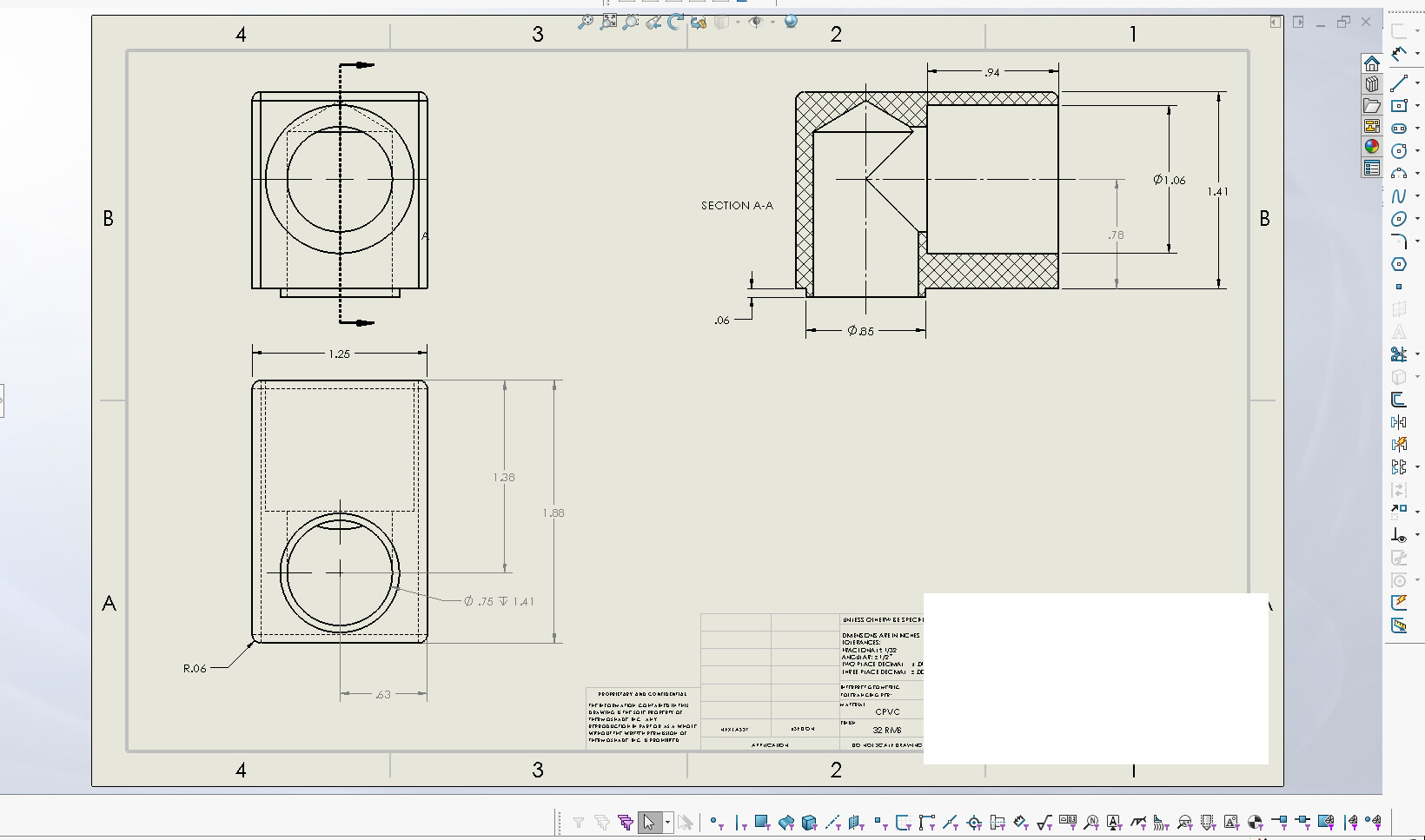Click the SECTION A-A view label
Screen dimensions: 1425x840
(737, 206)
